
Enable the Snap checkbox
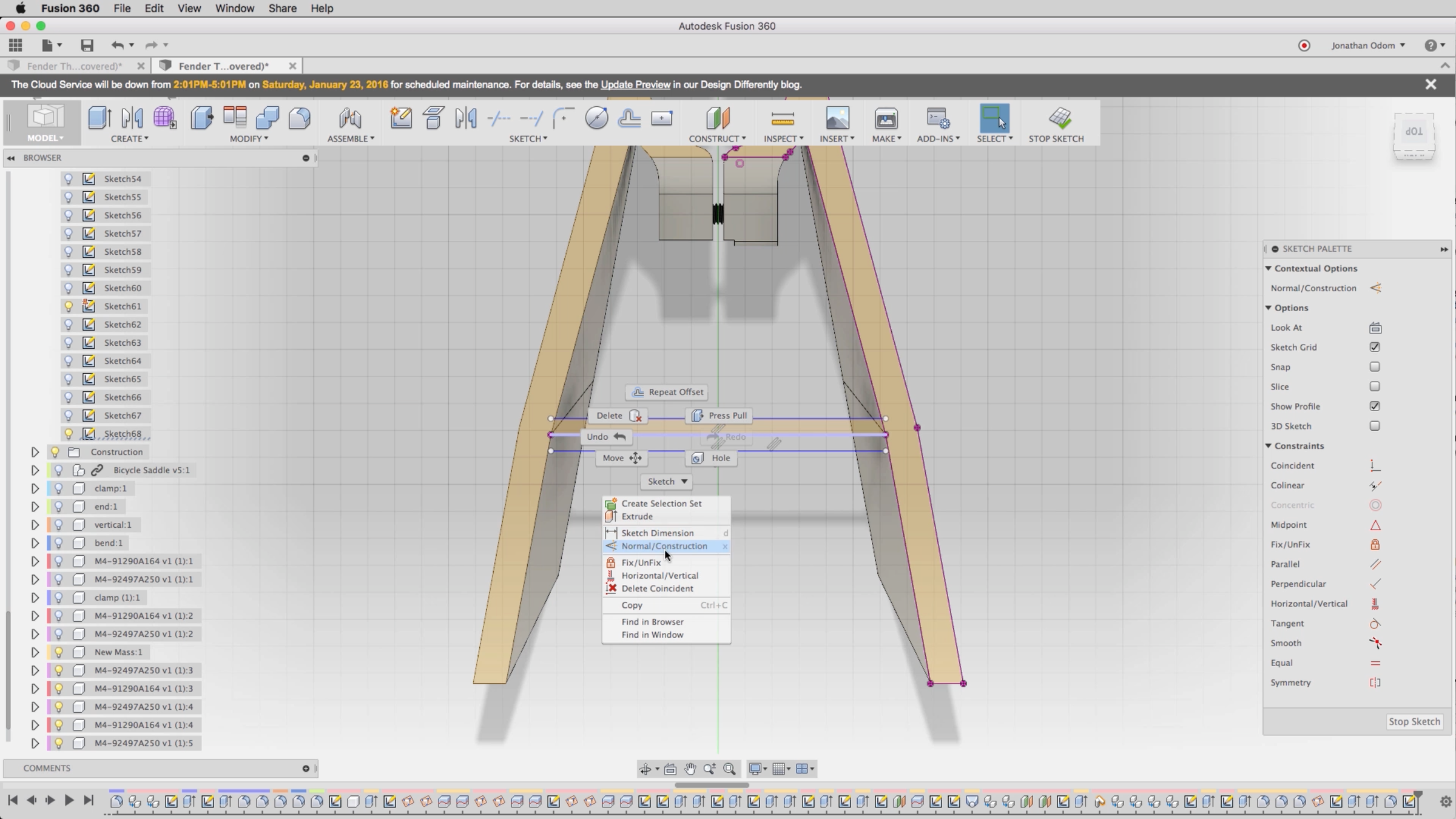coord(1375,367)
